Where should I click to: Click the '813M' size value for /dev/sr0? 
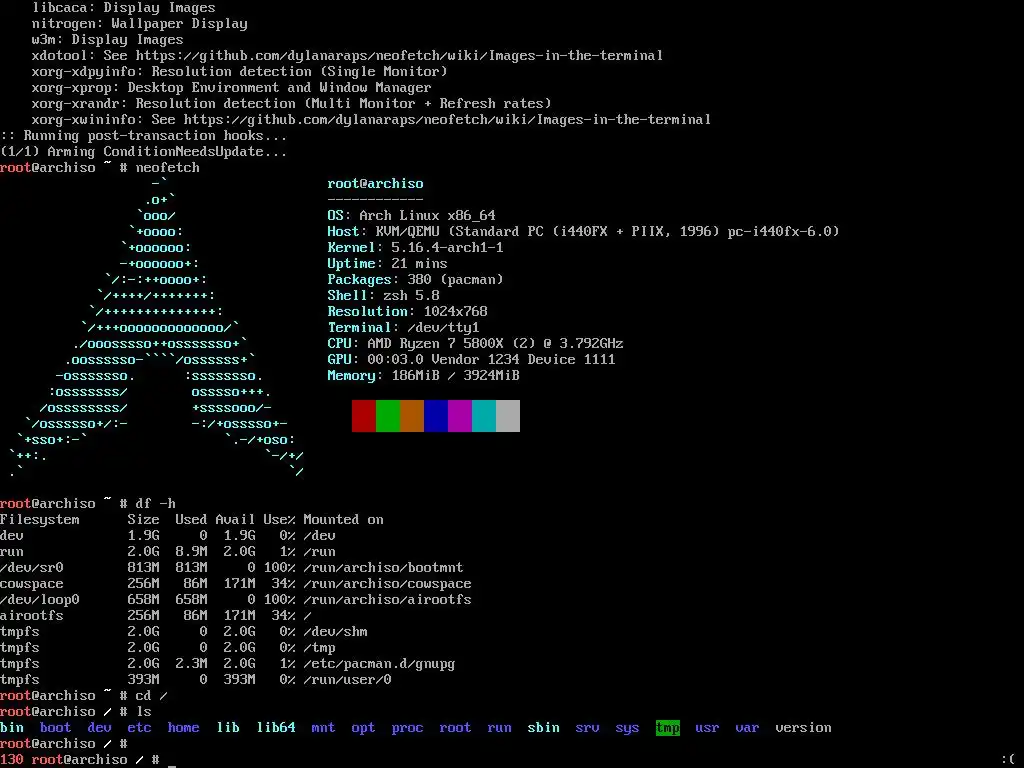(x=144, y=568)
